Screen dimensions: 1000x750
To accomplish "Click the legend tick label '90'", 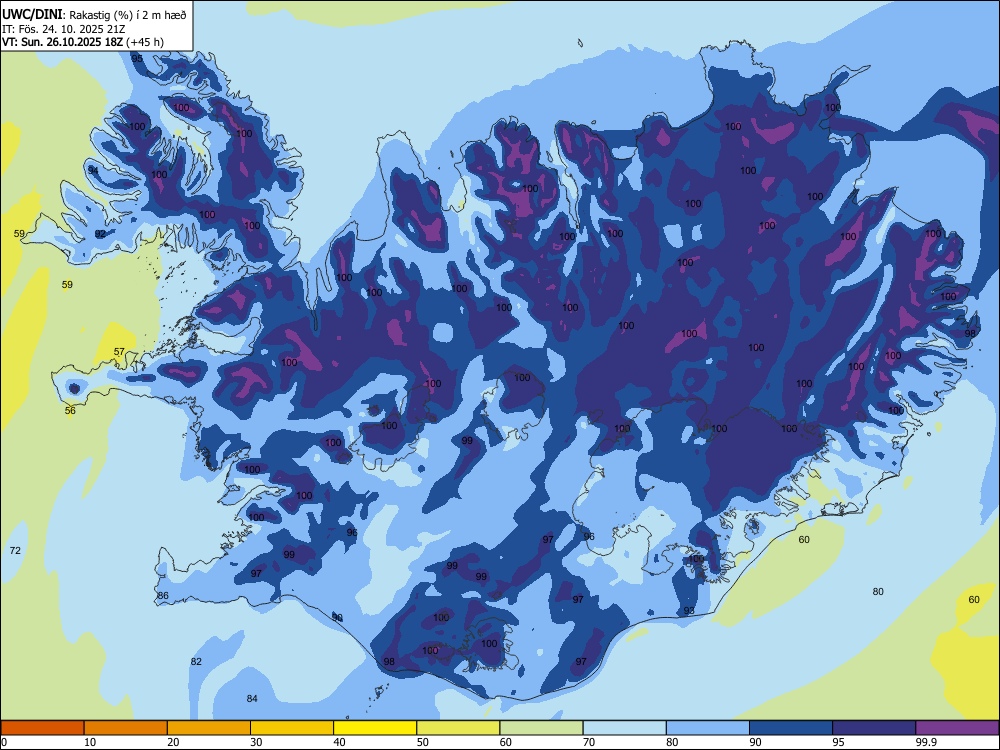I will click(755, 742).
